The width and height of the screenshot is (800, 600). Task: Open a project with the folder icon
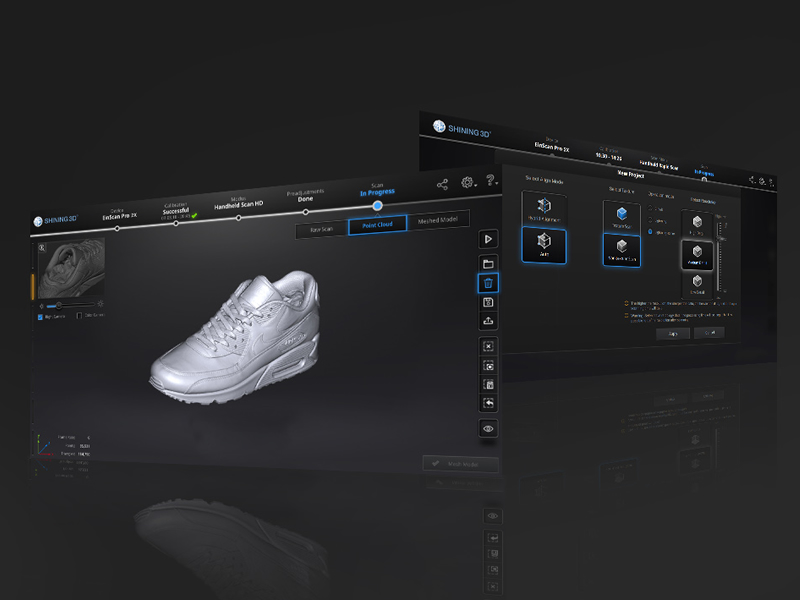tap(488, 264)
